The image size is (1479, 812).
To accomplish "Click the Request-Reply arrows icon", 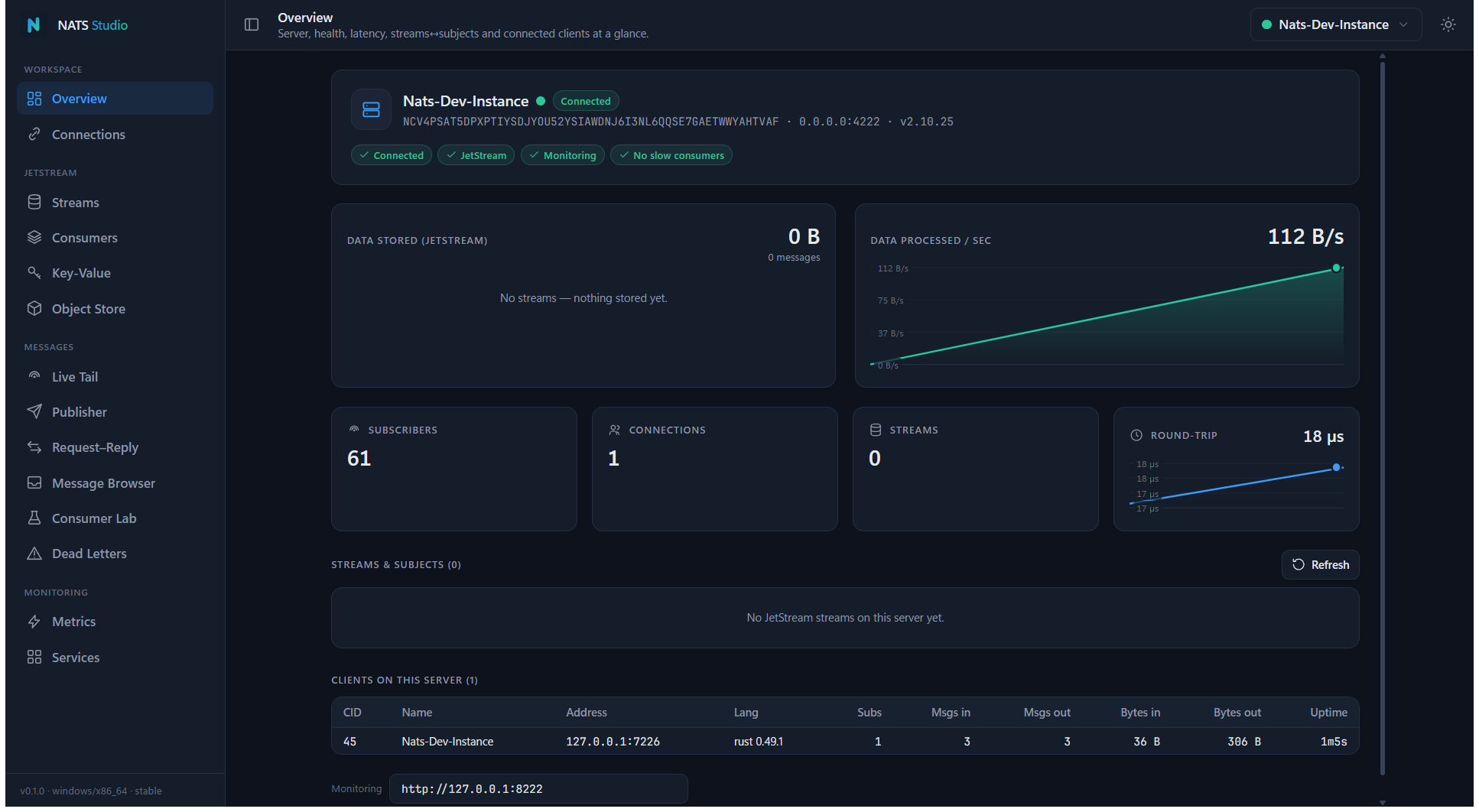I will coord(34,447).
